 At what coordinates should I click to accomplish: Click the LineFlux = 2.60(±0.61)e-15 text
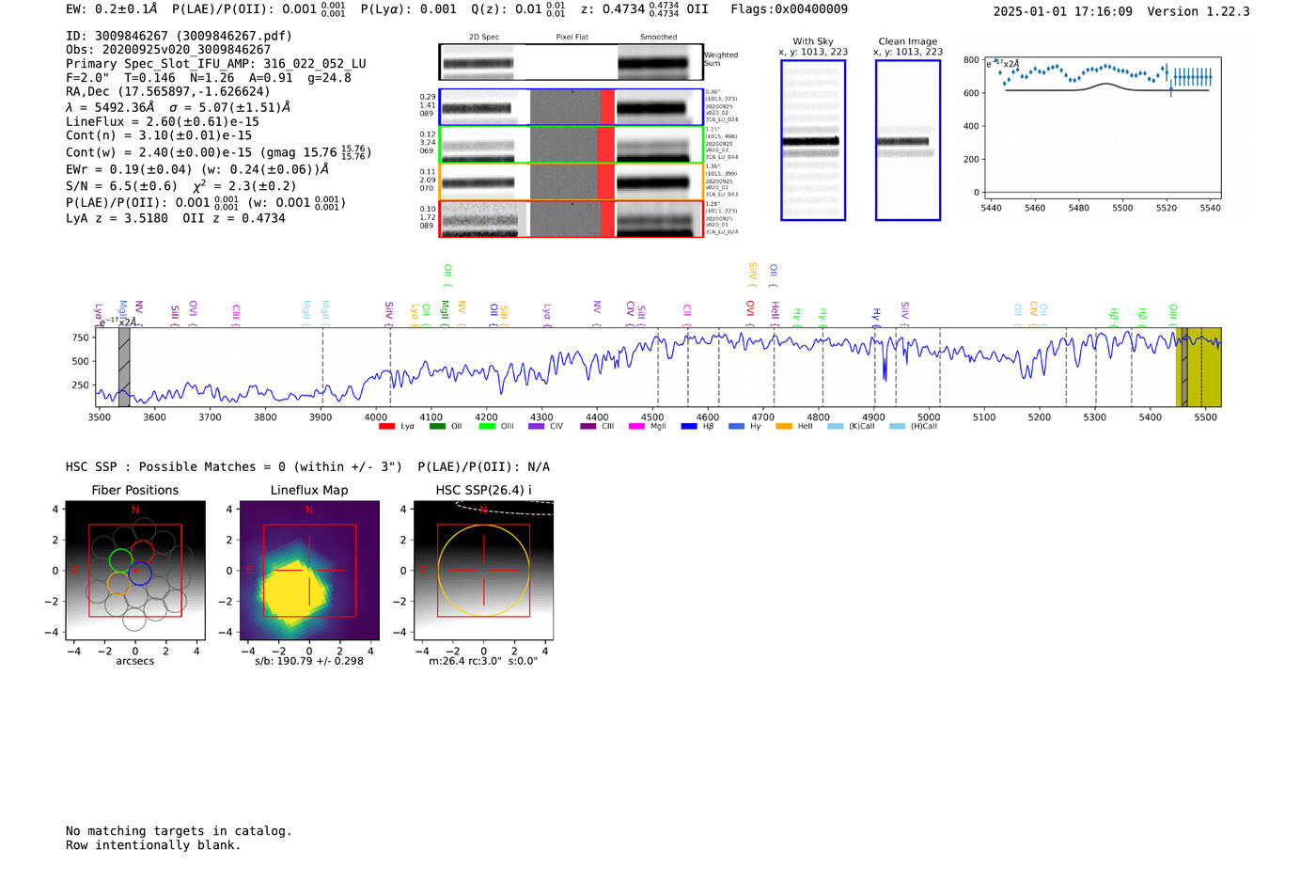coord(163,121)
